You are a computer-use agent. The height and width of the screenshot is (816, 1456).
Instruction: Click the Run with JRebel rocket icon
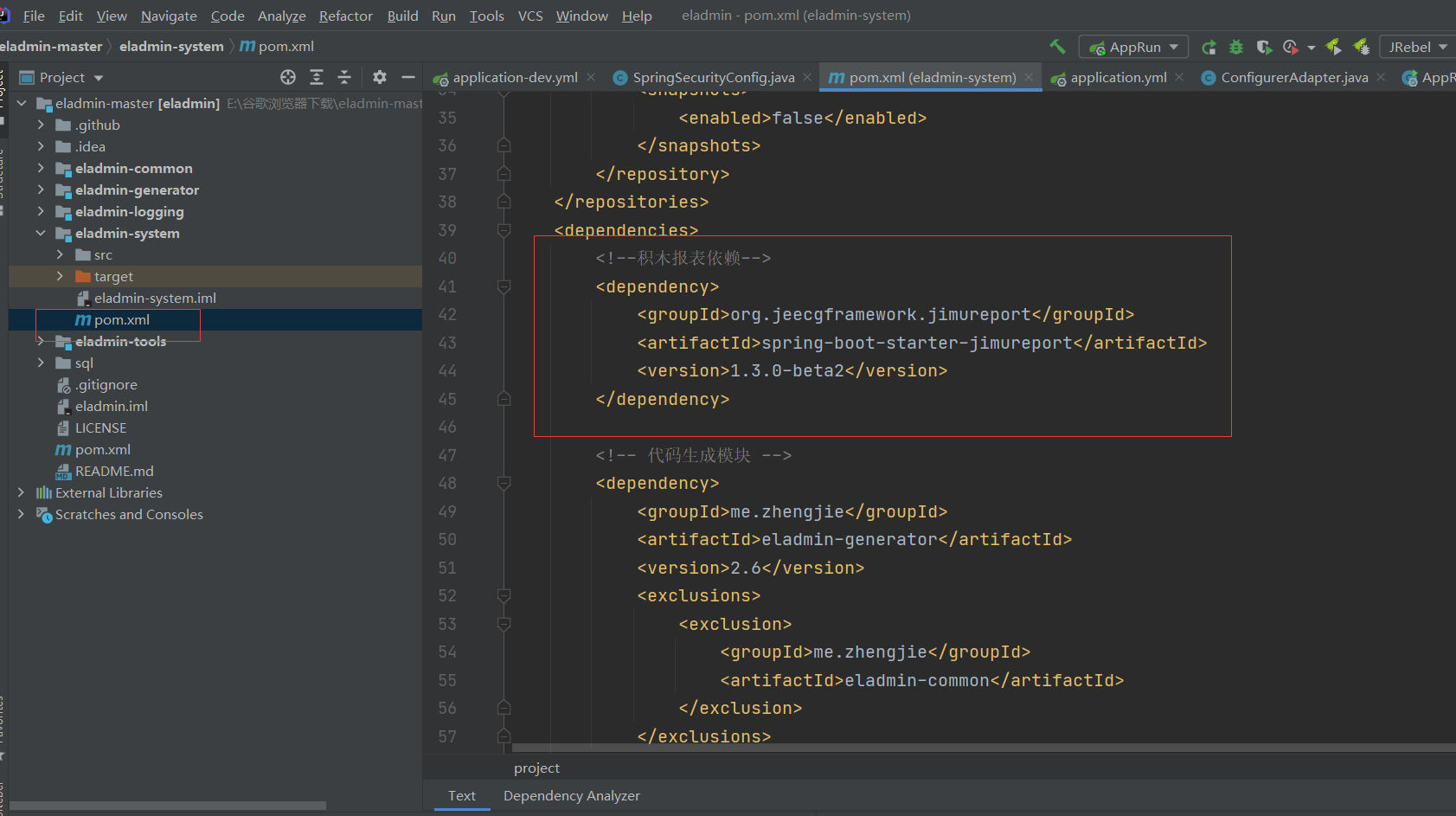(1333, 47)
